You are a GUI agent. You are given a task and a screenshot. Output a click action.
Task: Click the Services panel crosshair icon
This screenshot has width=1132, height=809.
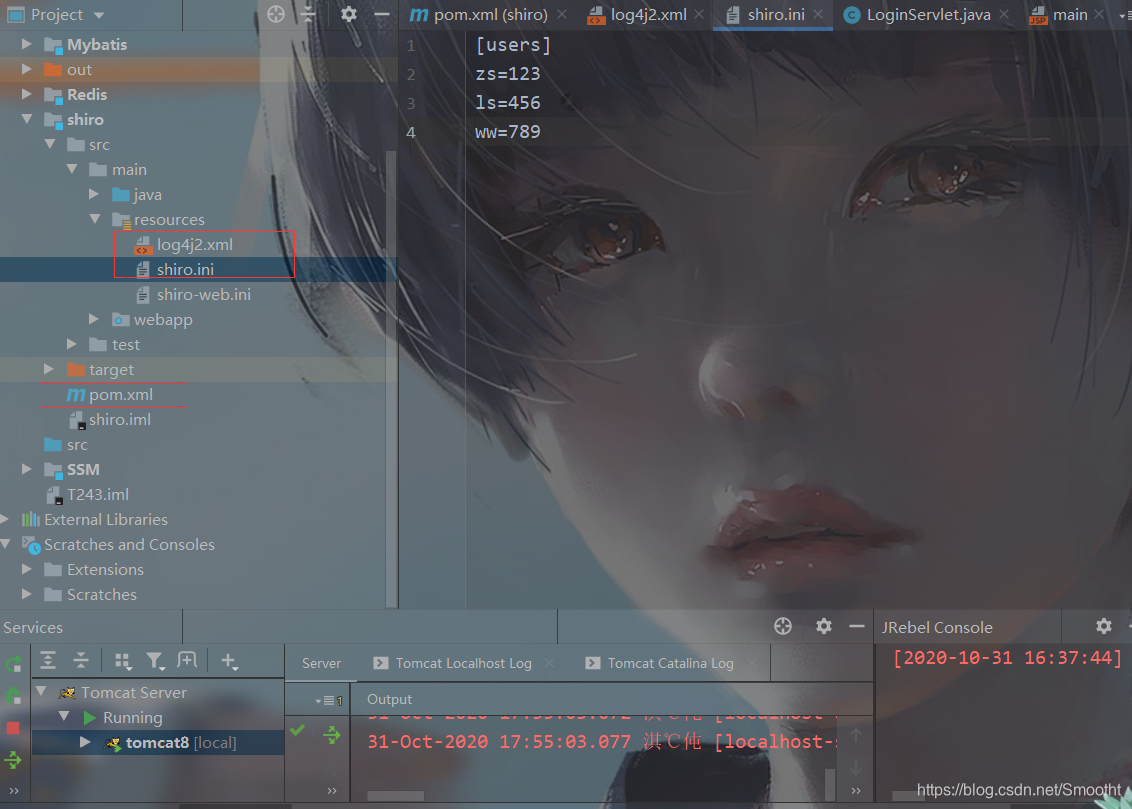[783, 626]
